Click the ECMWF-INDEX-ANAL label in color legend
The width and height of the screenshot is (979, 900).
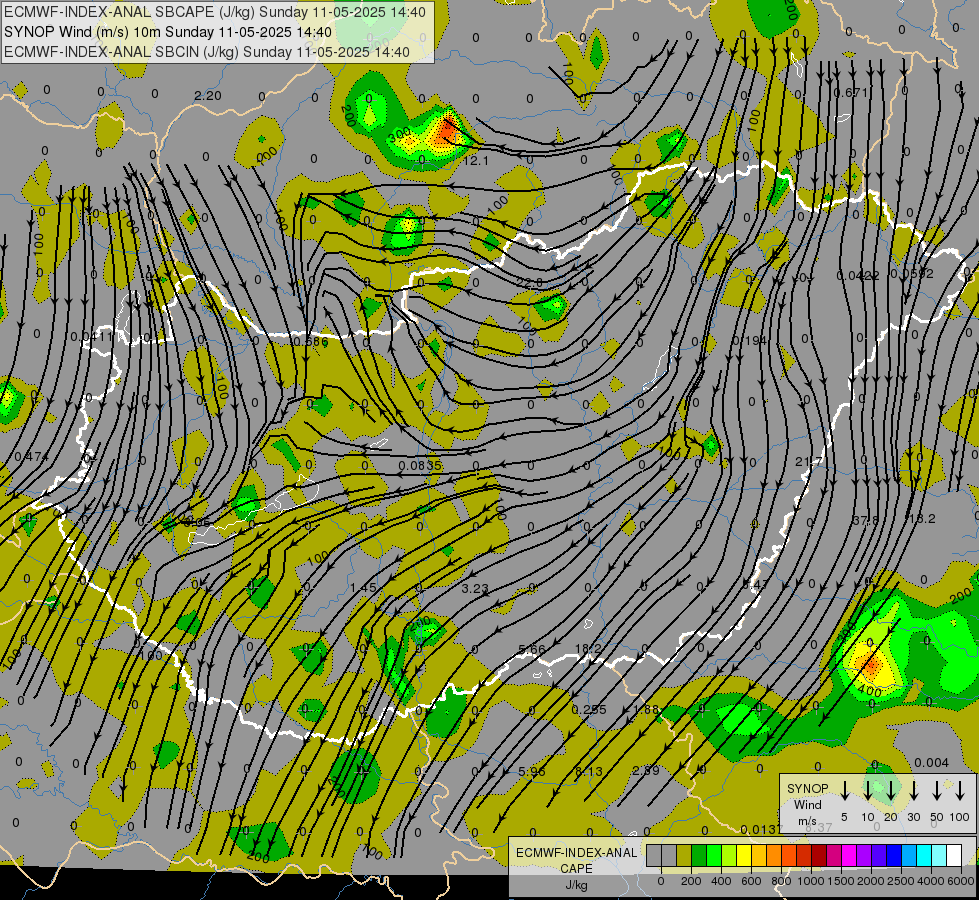coord(577,853)
